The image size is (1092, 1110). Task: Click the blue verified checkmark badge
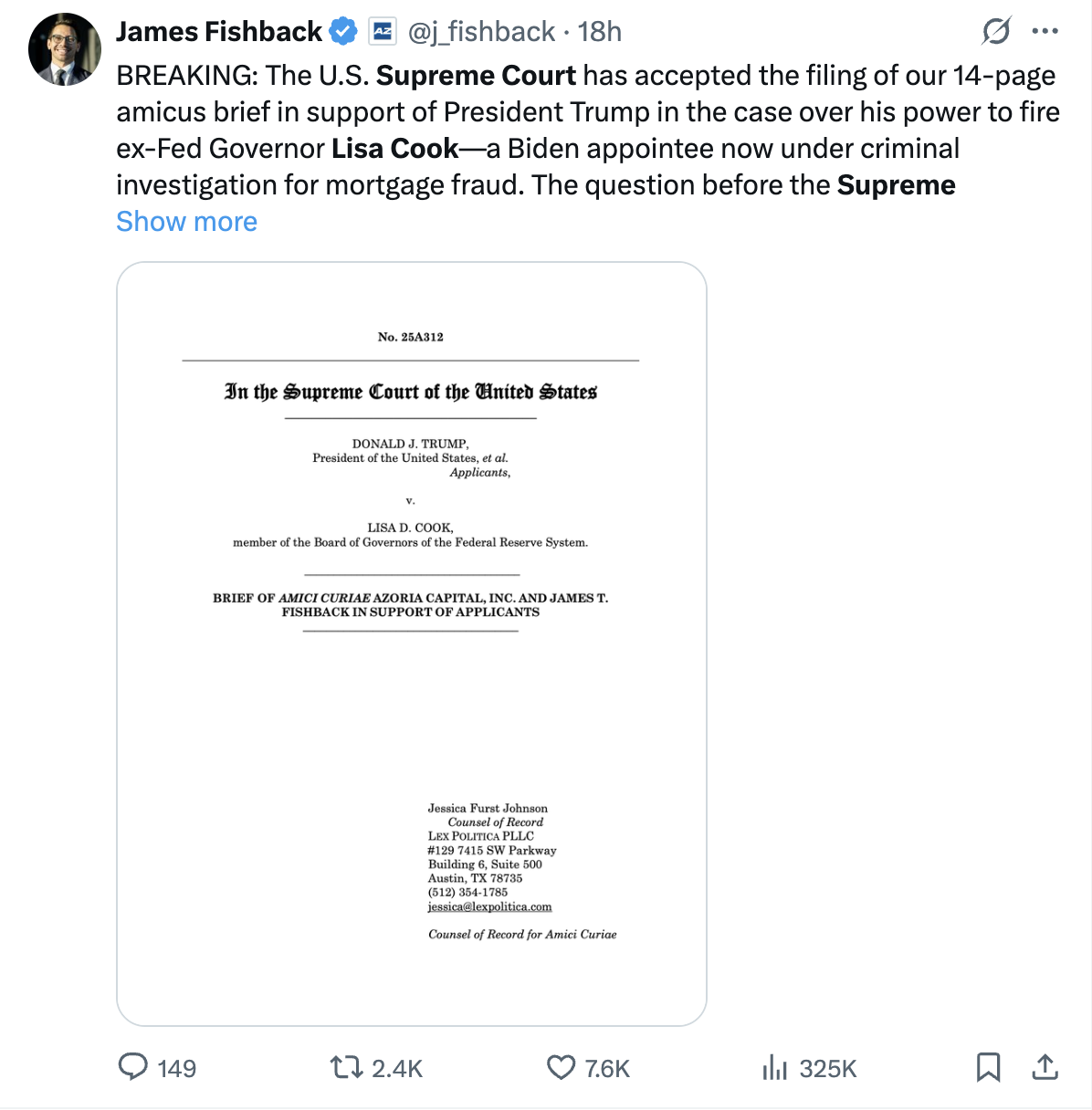click(343, 32)
